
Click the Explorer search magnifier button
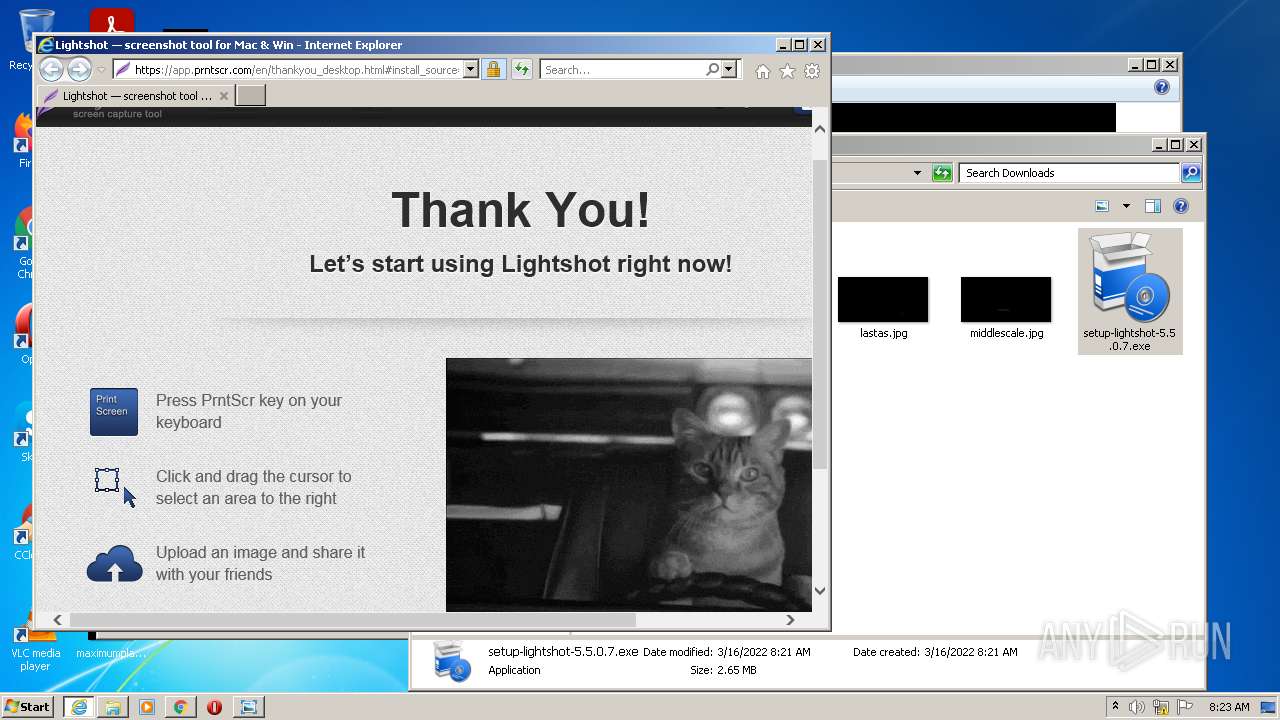point(1190,173)
